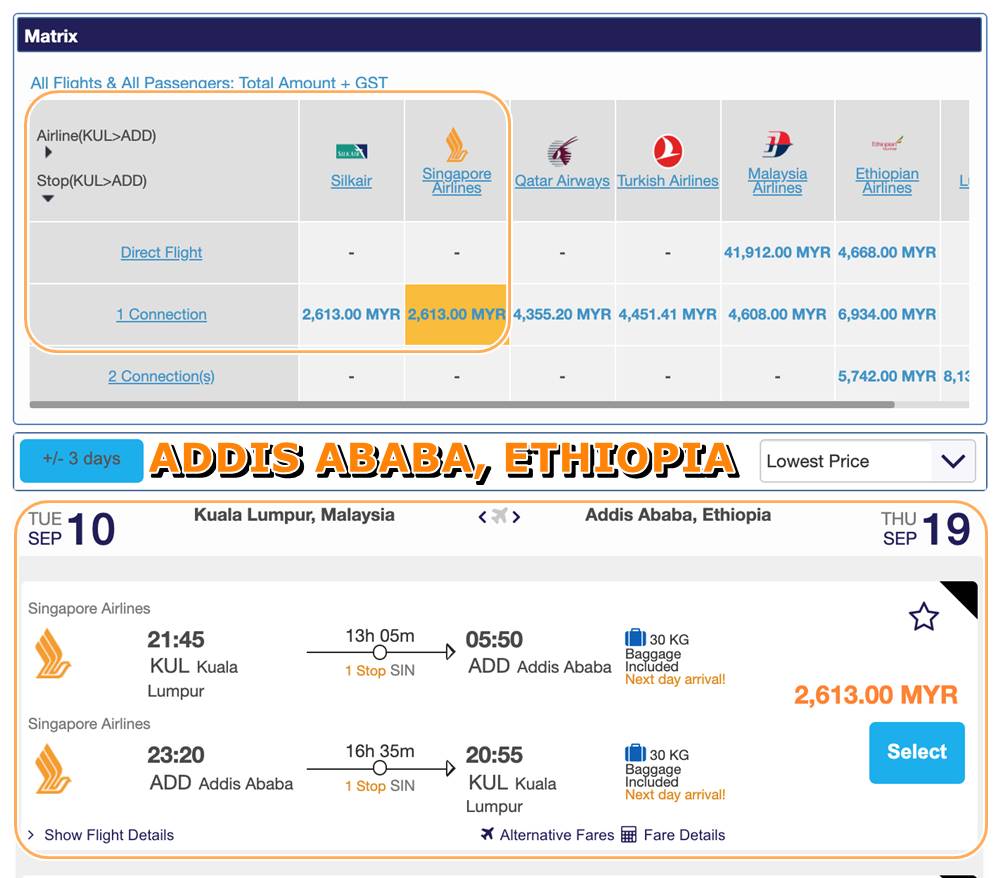Click the 30 KG baggage icon on return flight
The width and height of the screenshot is (1000, 878).
635,753
